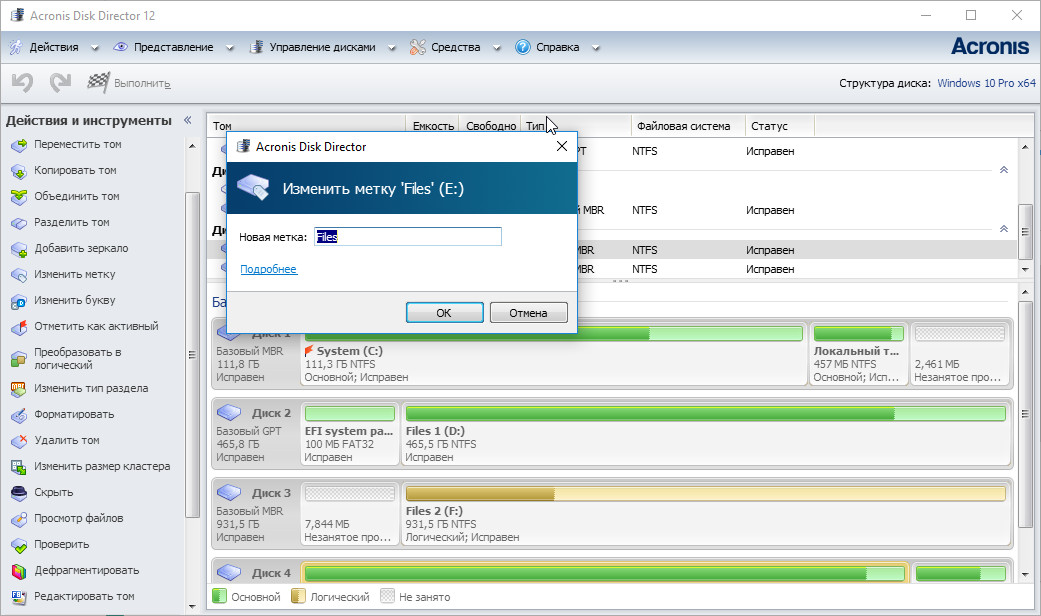Screen dimensions: 1041x616
Task: Click the Диск 3 drive icon
Action: tap(229, 493)
